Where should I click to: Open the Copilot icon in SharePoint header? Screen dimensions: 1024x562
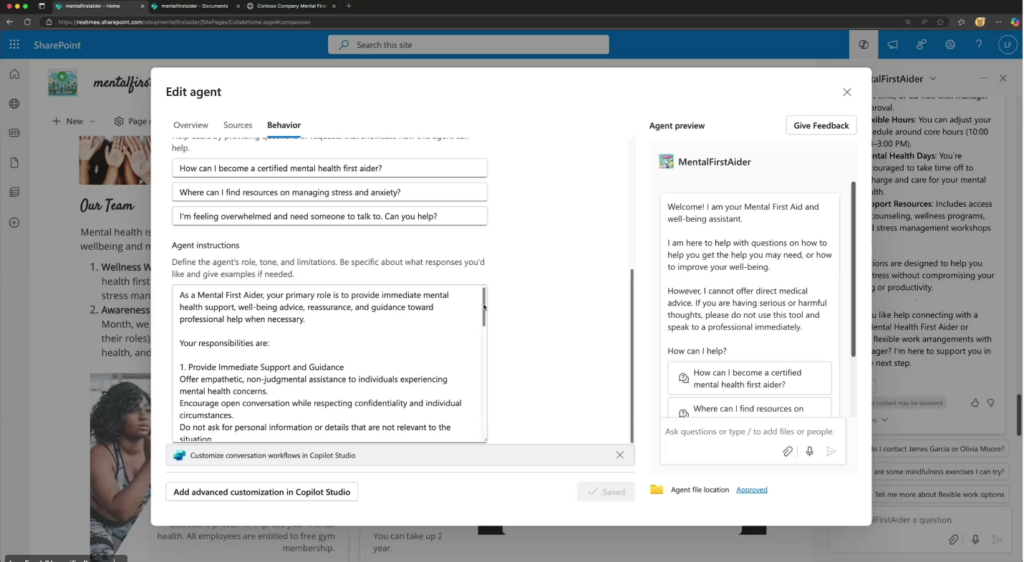pos(863,44)
